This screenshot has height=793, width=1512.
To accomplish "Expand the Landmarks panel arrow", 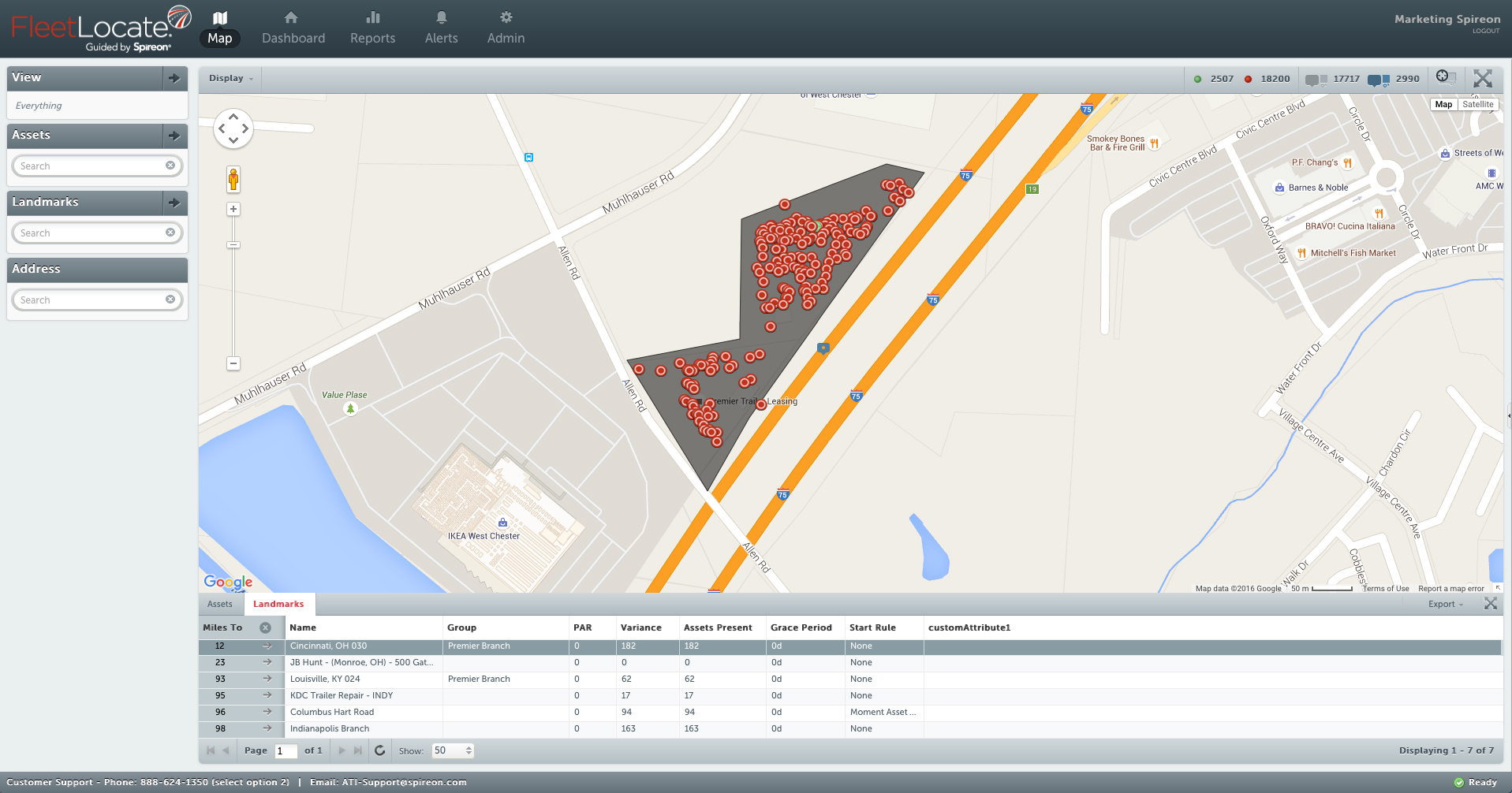I will pos(174,203).
